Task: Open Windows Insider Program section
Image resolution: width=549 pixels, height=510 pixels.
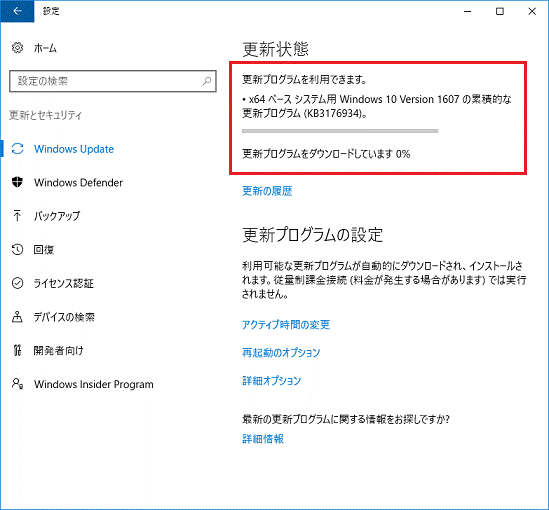Action: point(94,384)
